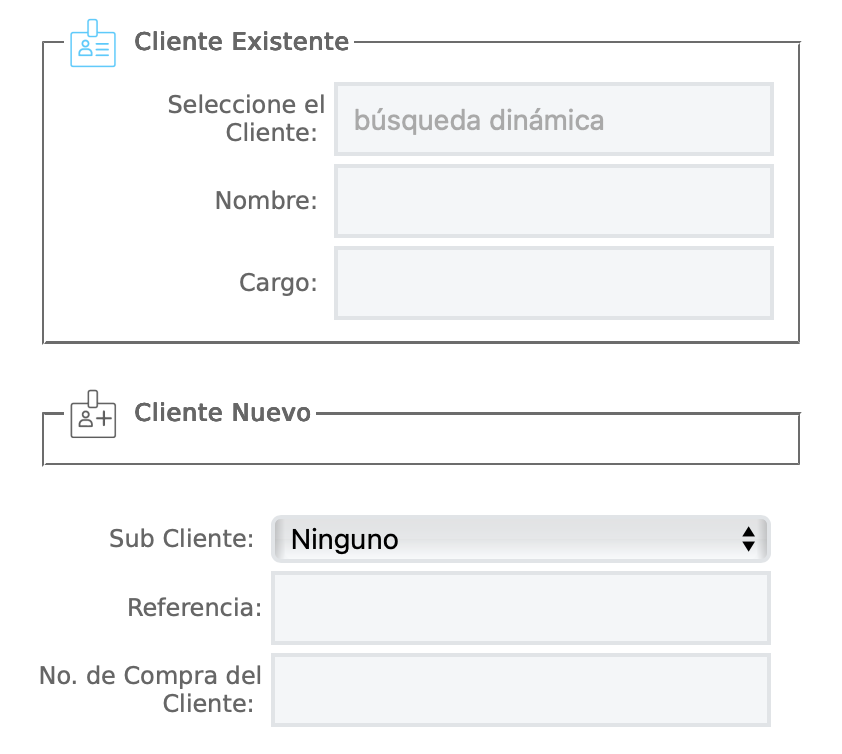Click the Cliente Existente section heading
842x754 pixels.
pos(241,42)
